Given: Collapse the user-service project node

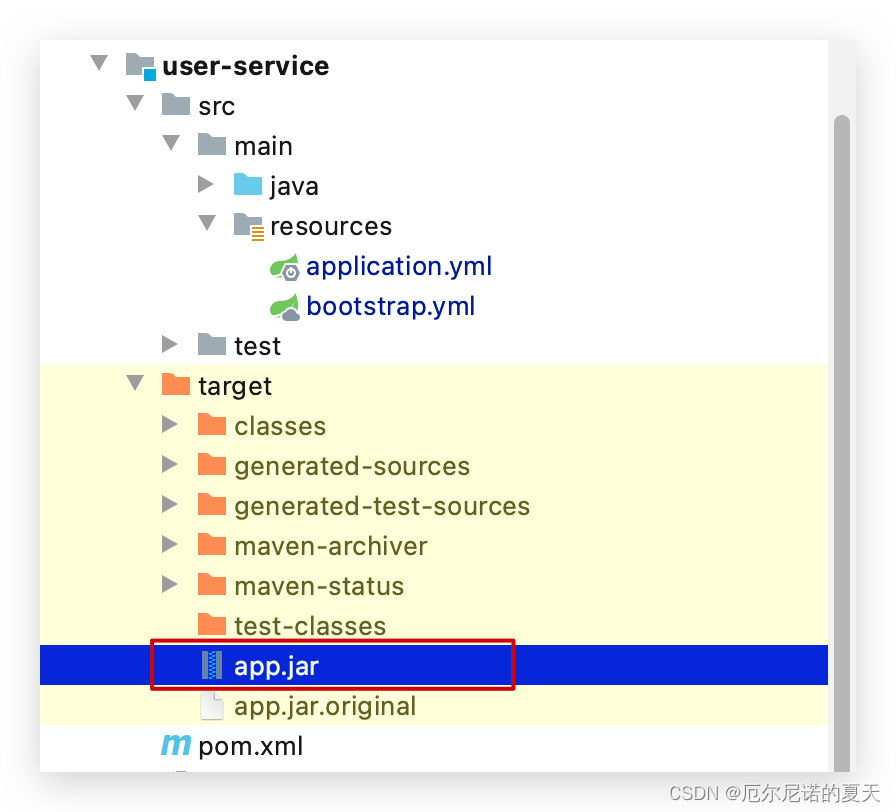Looking at the screenshot, I should pyautogui.click(x=98, y=63).
